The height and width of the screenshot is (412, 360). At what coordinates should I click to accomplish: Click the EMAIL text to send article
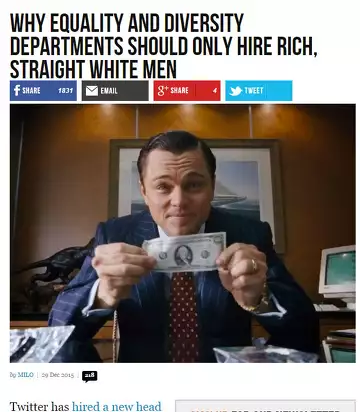point(109,91)
